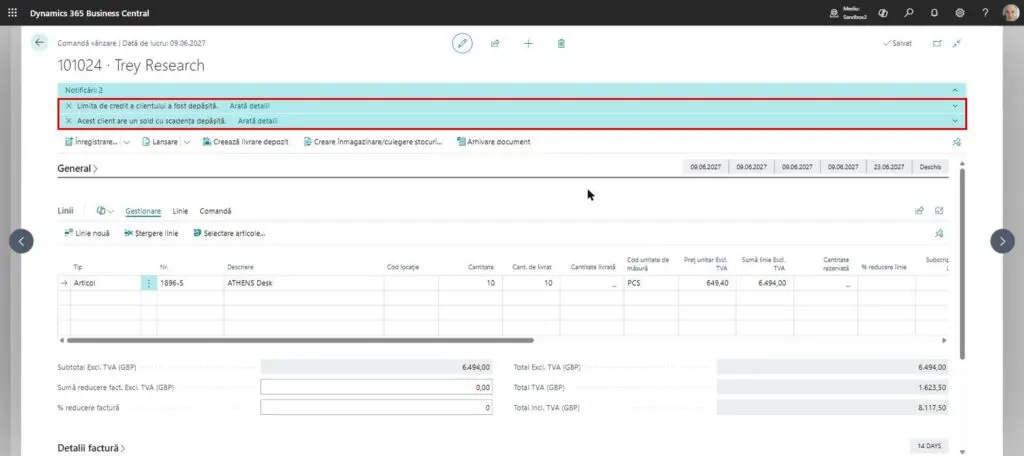Screen dimensions: 1024x456
Task: Go to previous record arrow
Action: pyautogui.click(x=21, y=241)
